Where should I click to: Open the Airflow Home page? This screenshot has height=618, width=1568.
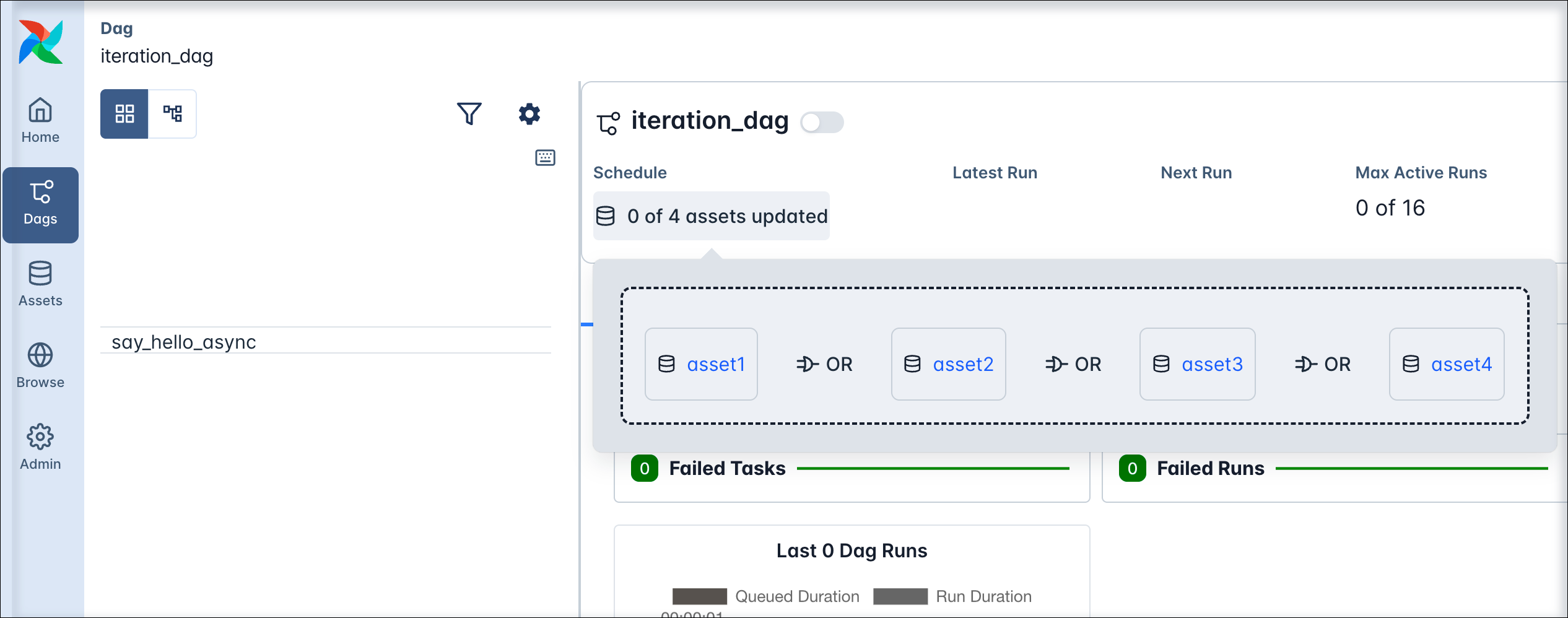coord(40,120)
